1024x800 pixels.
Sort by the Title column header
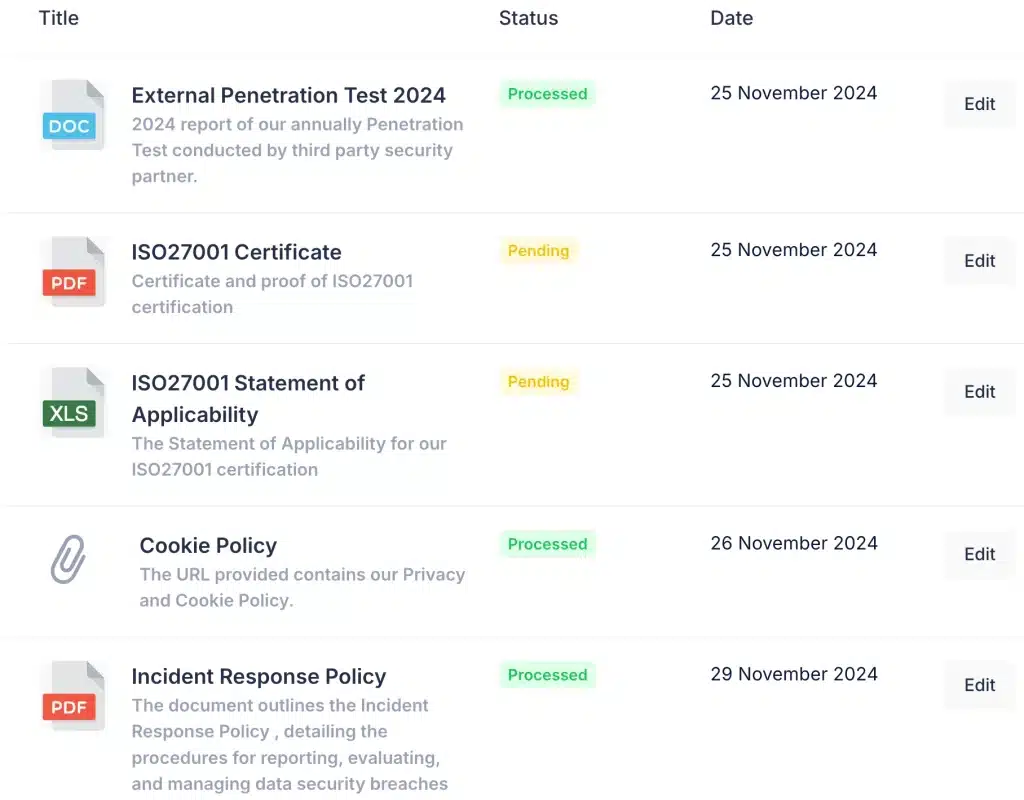point(59,18)
